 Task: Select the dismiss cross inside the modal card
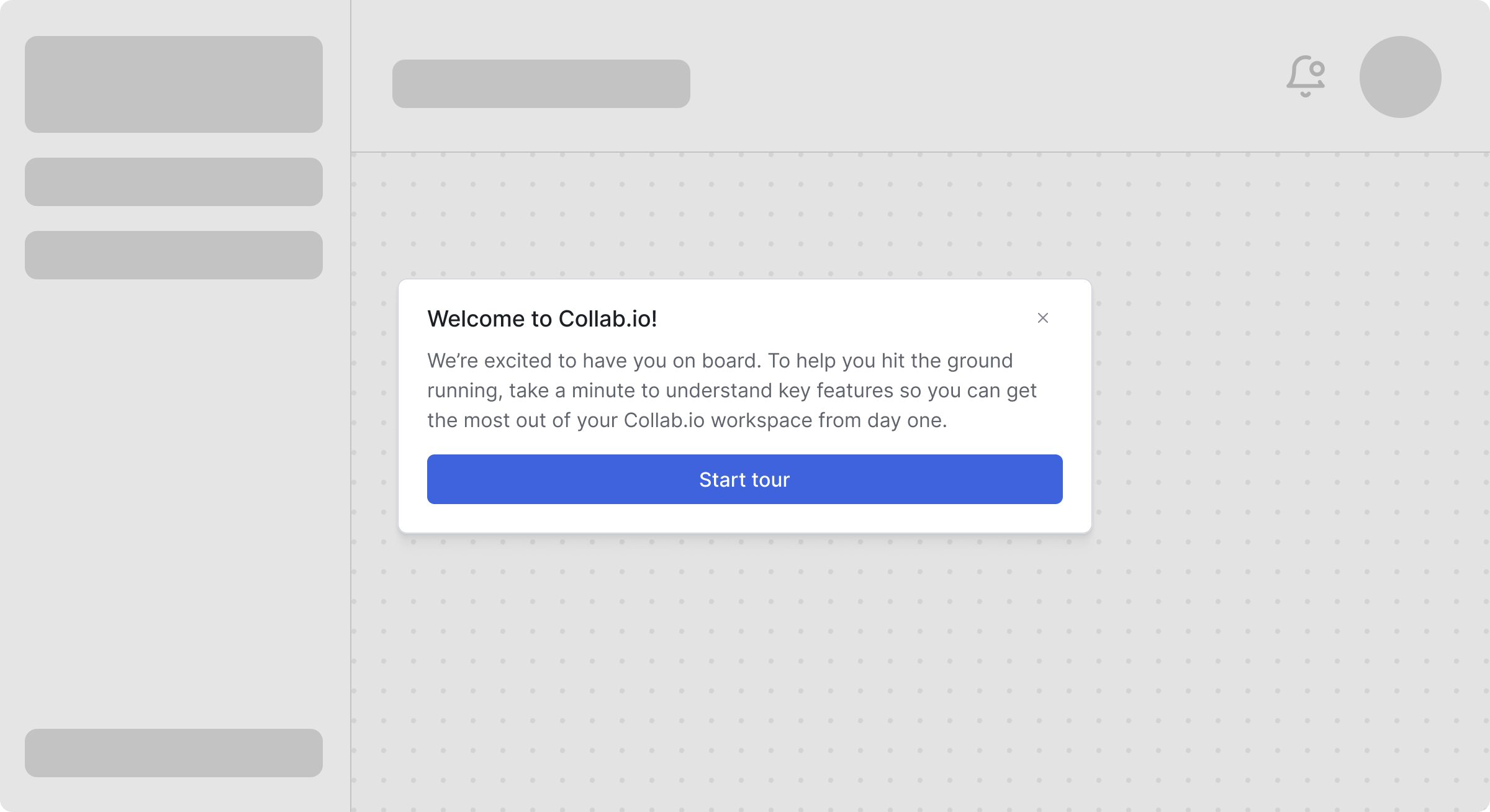(1043, 318)
